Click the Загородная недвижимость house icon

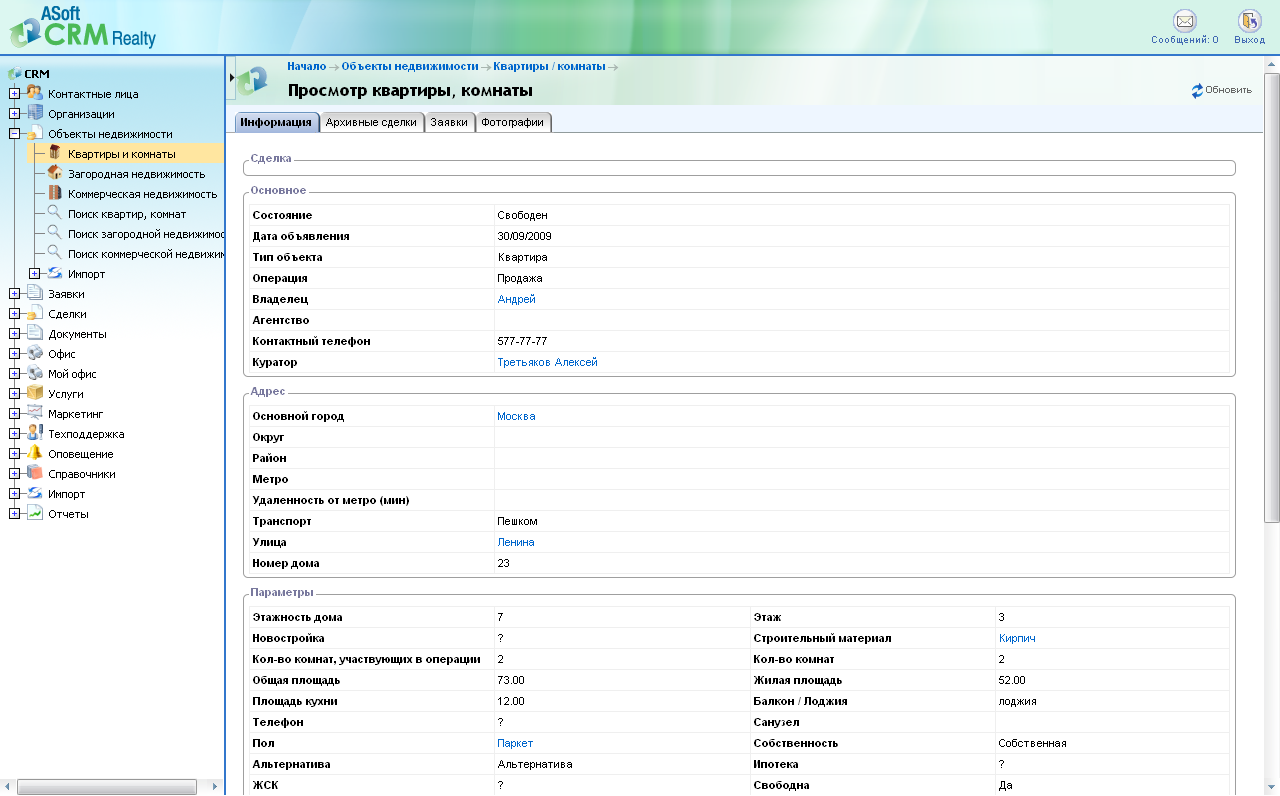click(55, 173)
